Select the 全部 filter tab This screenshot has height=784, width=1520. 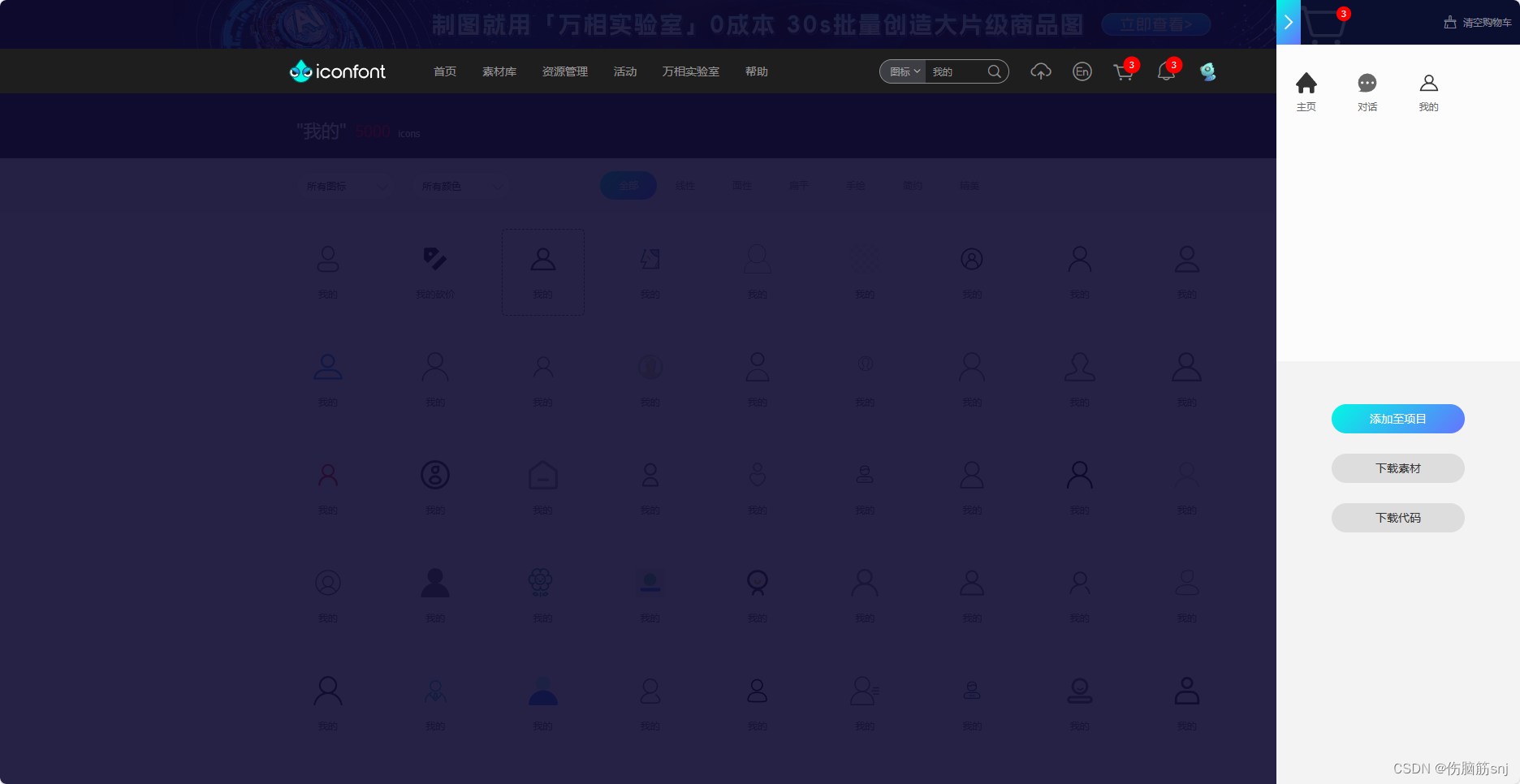coord(628,186)
